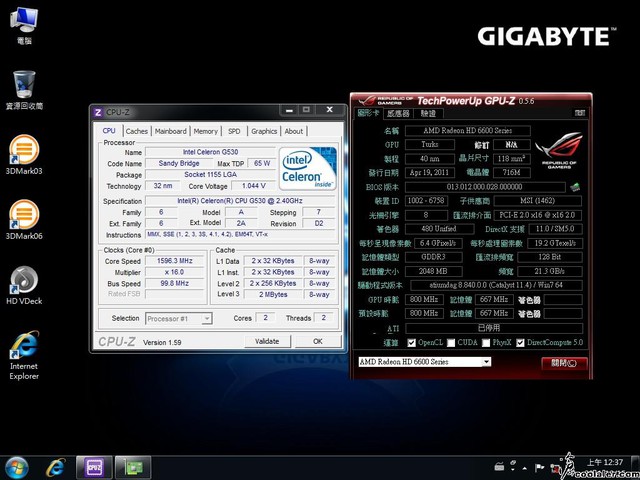Click the Multiplier value x 16.0

(175, 272)
